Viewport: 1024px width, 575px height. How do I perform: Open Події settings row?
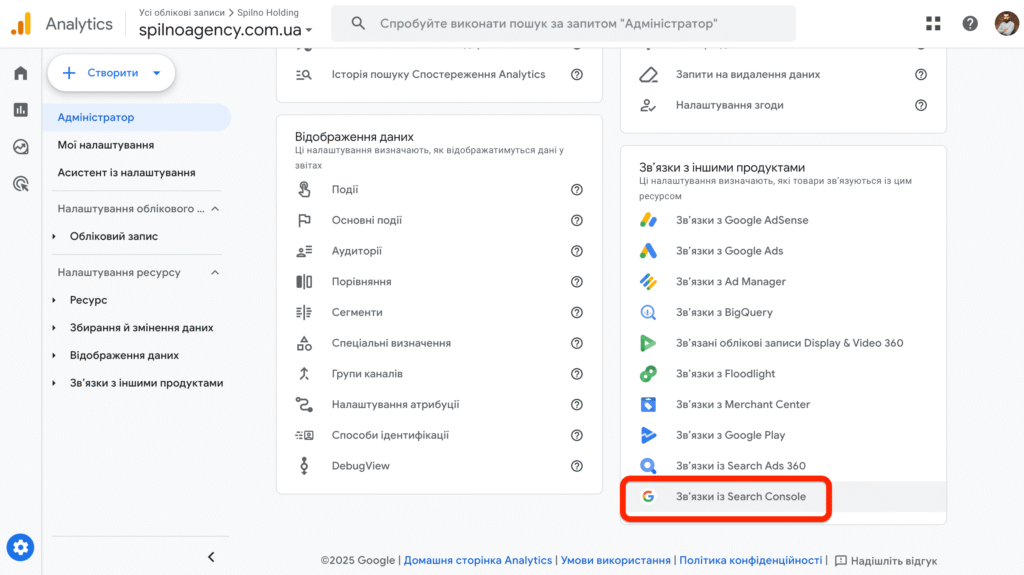(439, 189)
